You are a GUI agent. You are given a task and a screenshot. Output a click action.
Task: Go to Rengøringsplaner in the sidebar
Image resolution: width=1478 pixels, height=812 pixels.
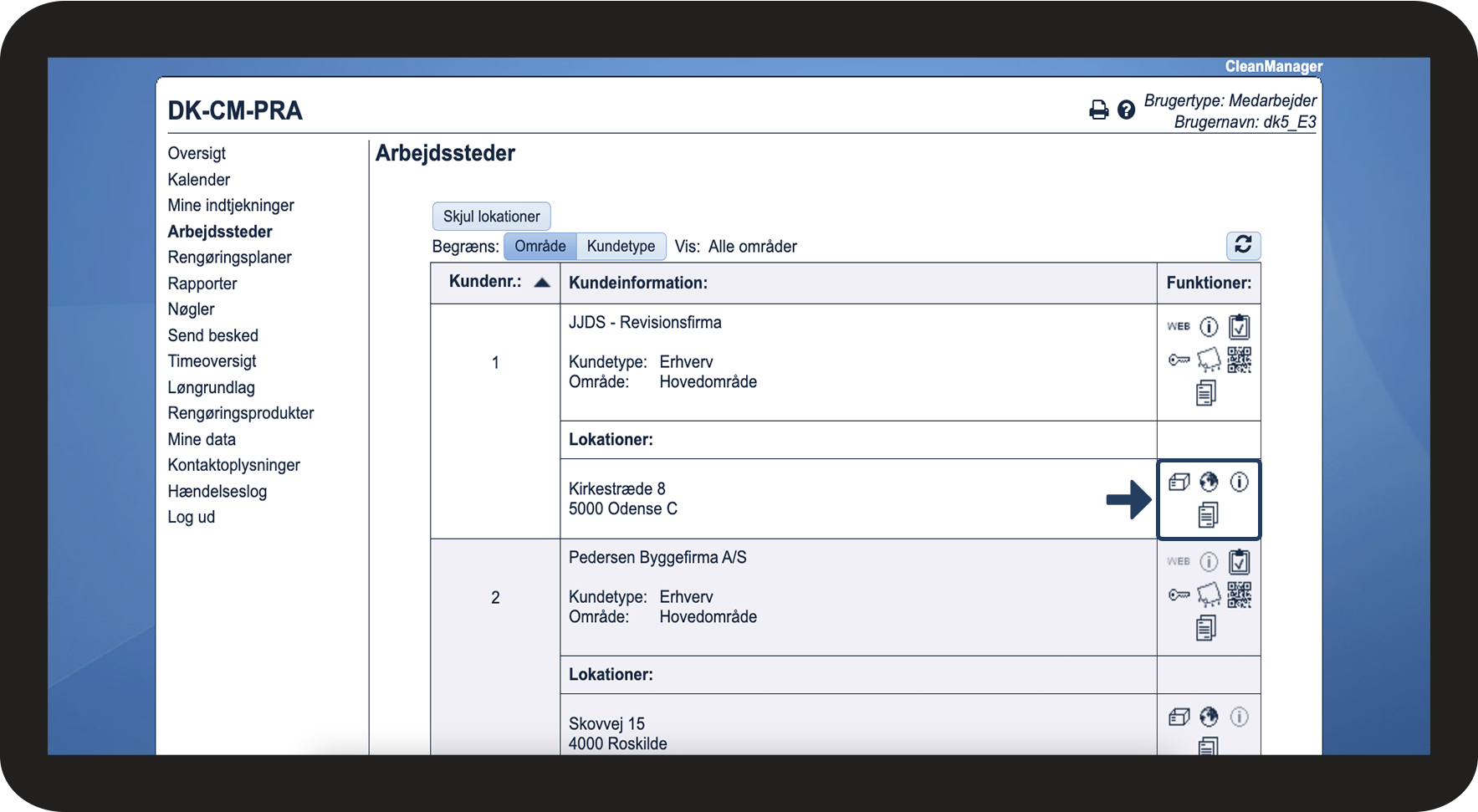229,258
